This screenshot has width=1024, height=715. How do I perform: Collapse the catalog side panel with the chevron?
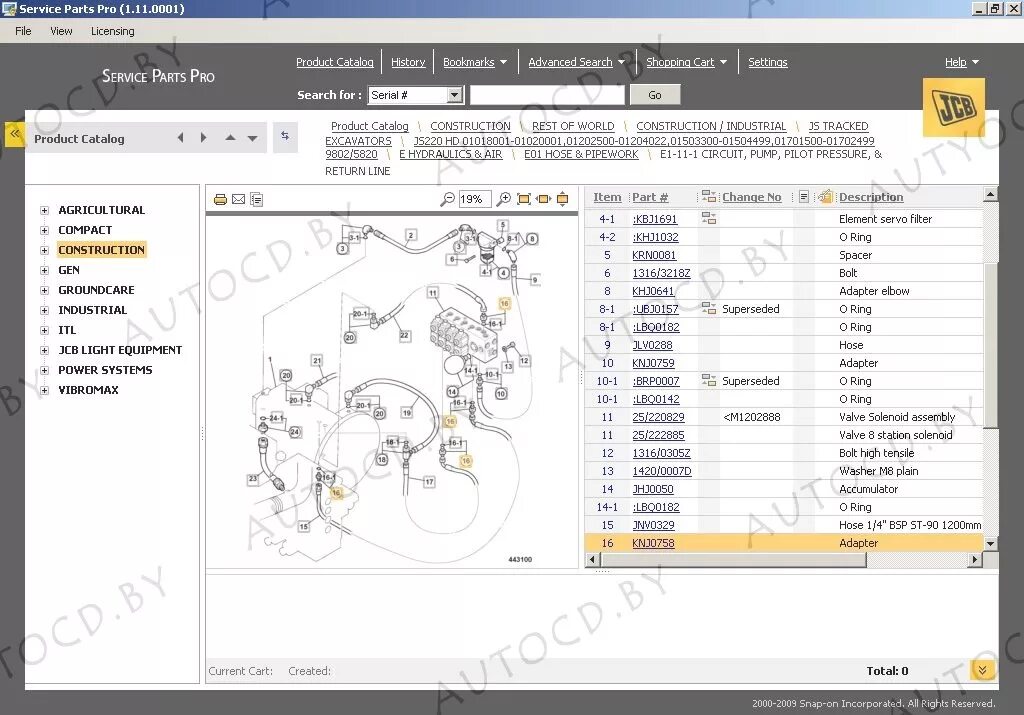click(14, 135)
